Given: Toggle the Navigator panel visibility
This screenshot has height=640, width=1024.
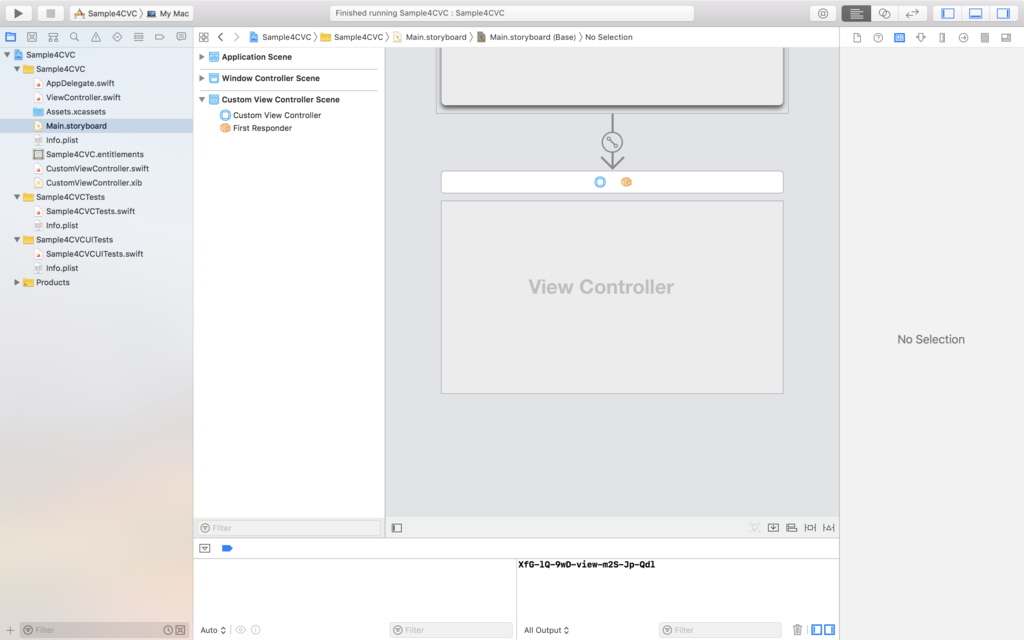Looking at the screenshot, I should [x=948, y=13].
